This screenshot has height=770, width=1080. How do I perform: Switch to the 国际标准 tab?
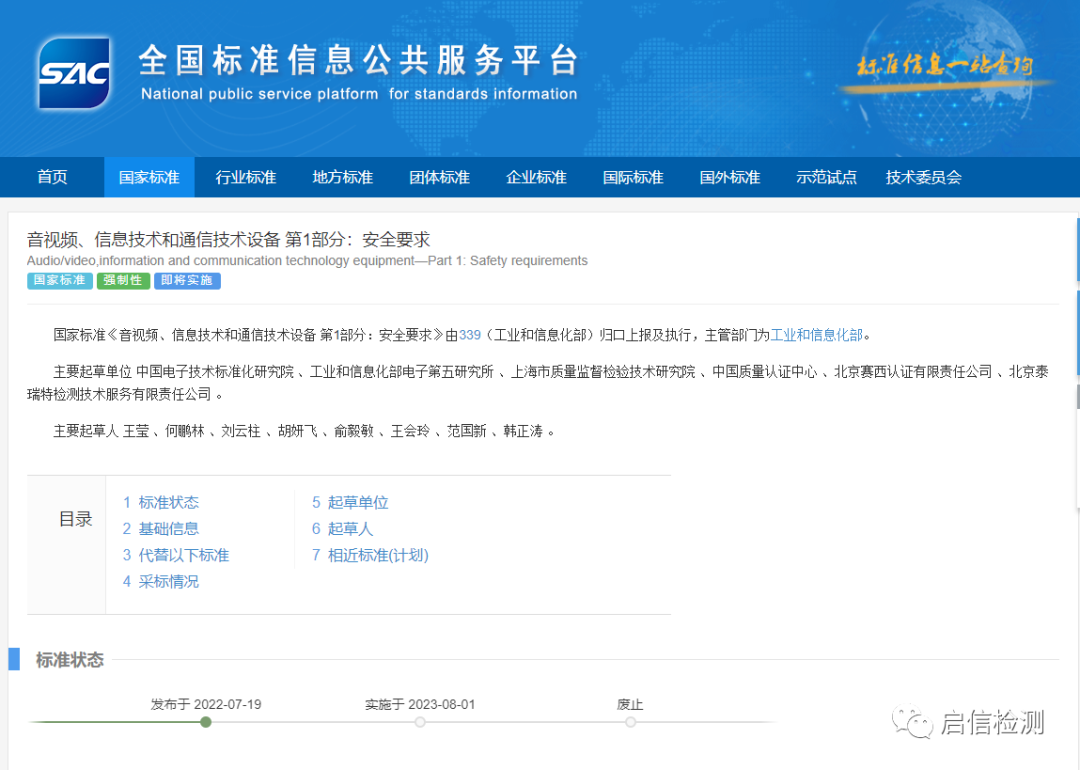(x=633, y=177)
